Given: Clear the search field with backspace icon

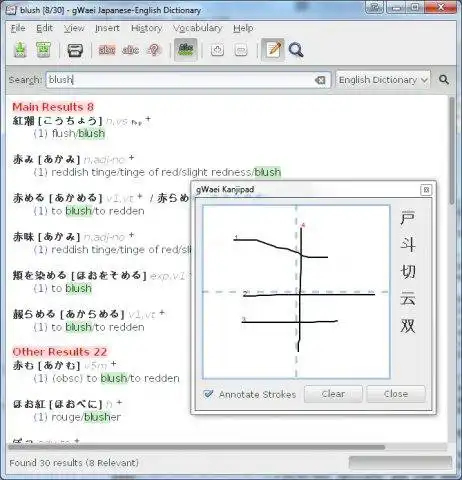Looking at the screenshot, I should coord(320,80).
